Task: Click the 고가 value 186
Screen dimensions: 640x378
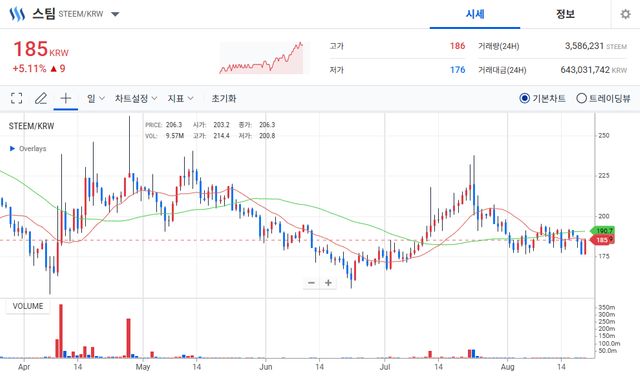Action: (x=458, y=46)
